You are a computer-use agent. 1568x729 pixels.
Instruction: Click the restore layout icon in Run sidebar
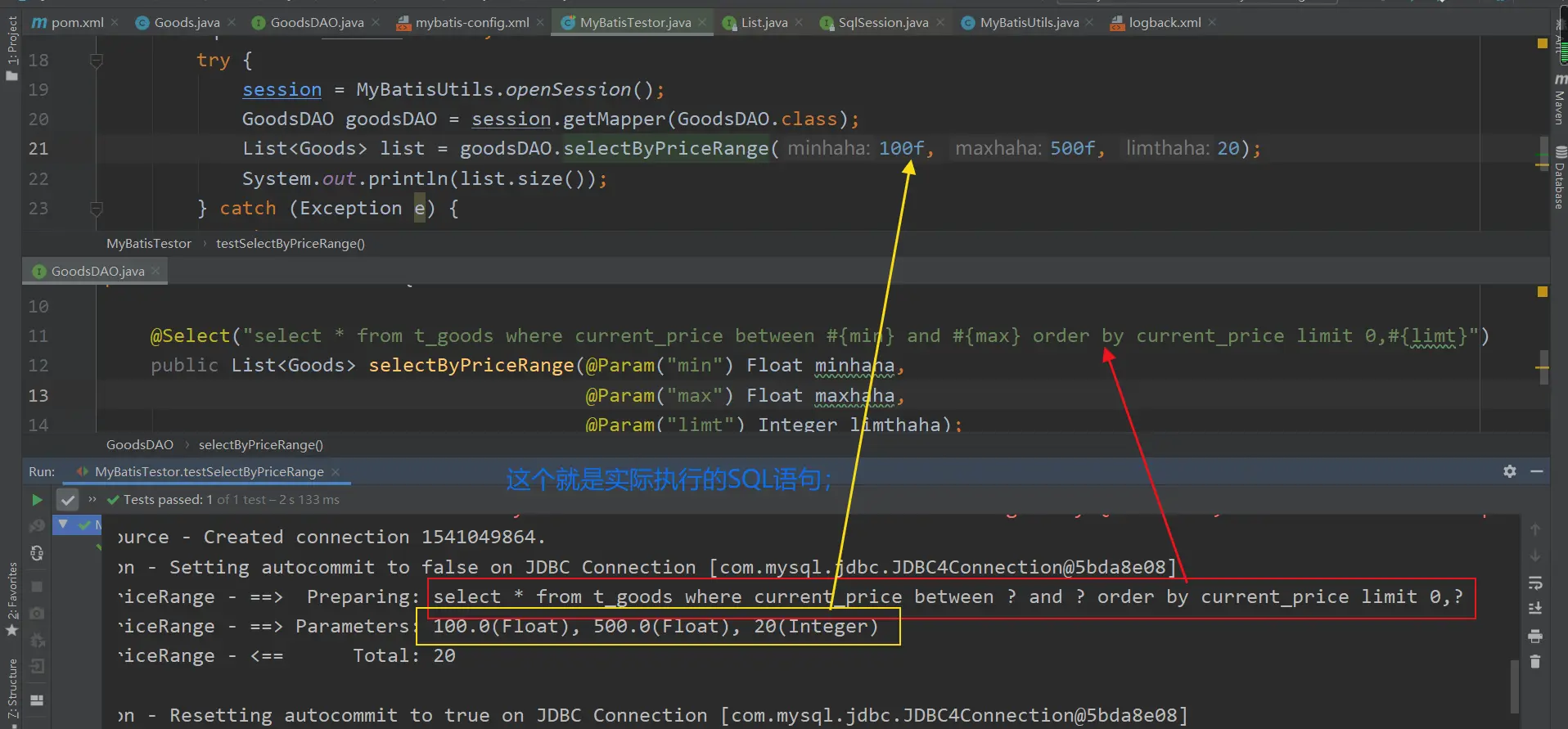tap(37, 700)
